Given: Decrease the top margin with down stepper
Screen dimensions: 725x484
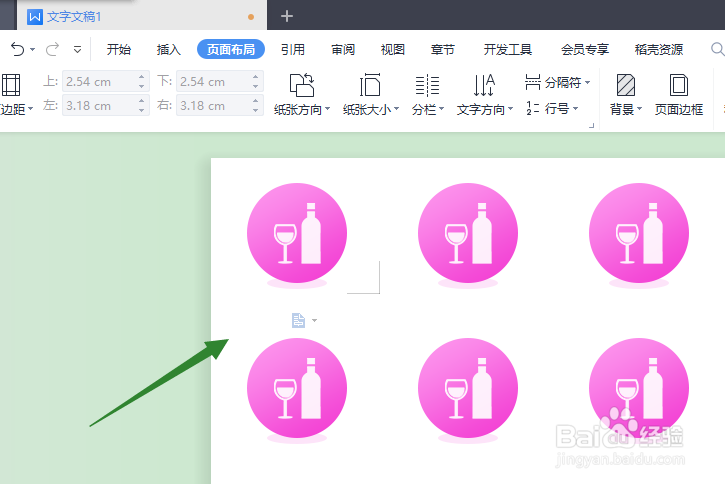Looking at the screenshot, I should (141, 86).
